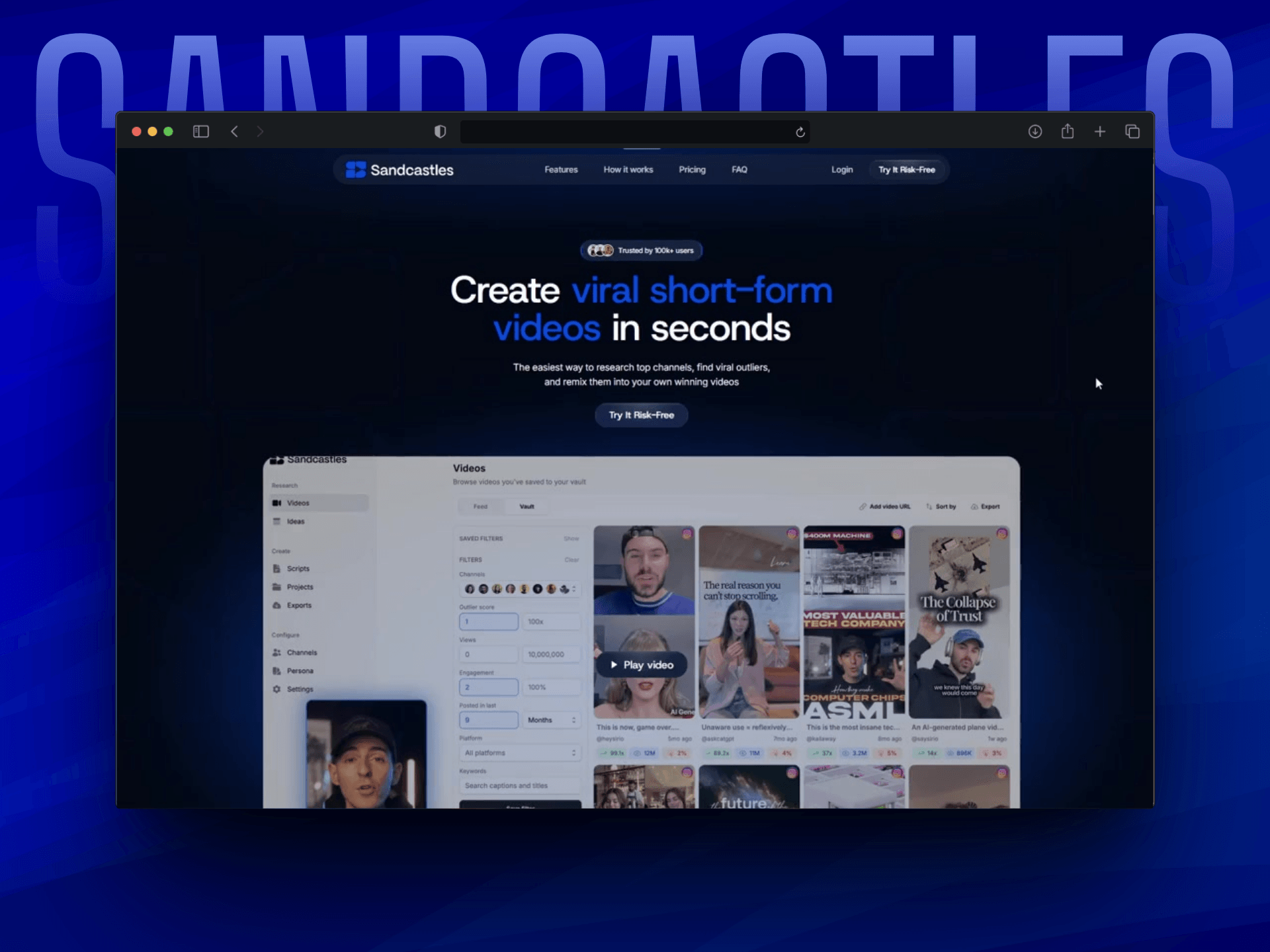Click the 99.1x outlier score badge
Screen dimensions: 1270x952
[x=612, y=754]
